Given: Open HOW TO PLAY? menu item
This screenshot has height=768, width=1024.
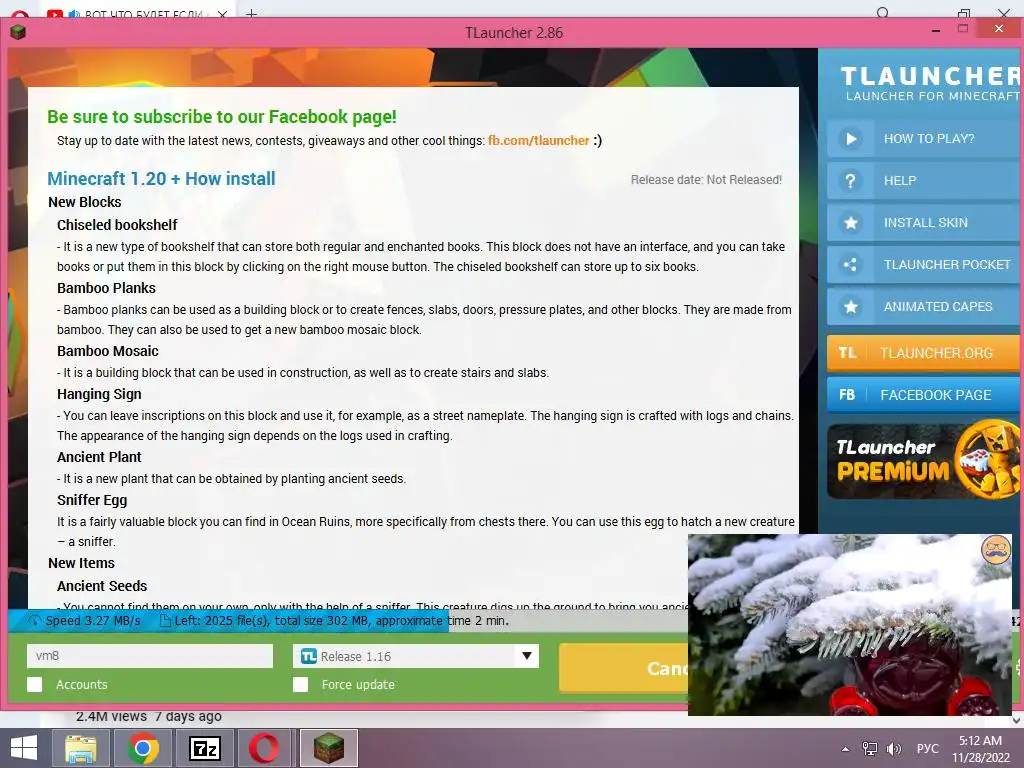Looking at the screenshot, I should (925, 138).
